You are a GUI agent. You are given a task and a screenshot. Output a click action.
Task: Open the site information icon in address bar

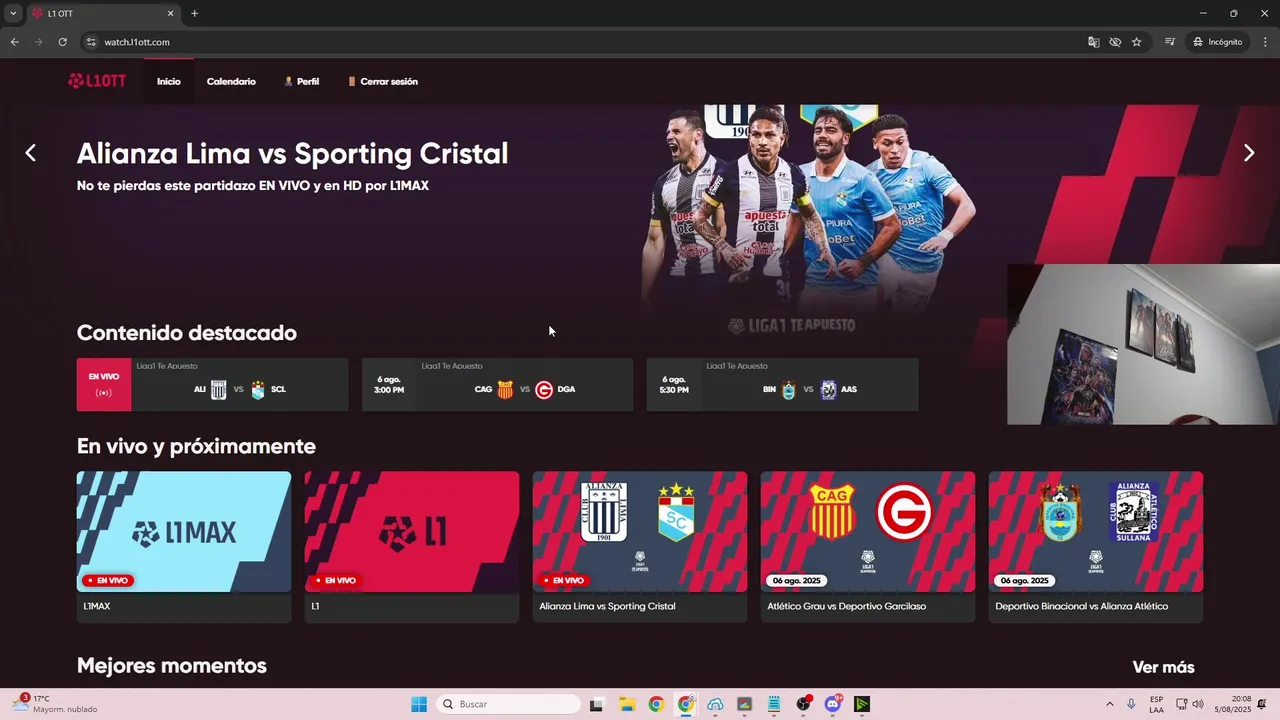(91, 42)
